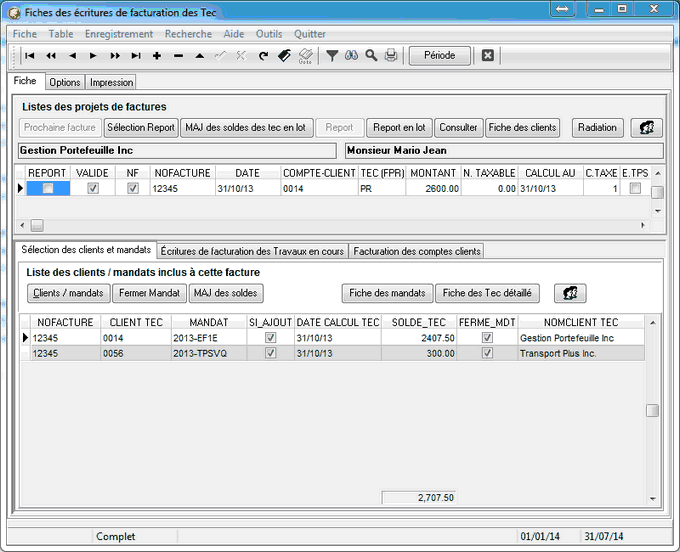Click the Monsieur Mario Jean field
Viewport: 680px width, 552px height.
[x=504, y=150]
